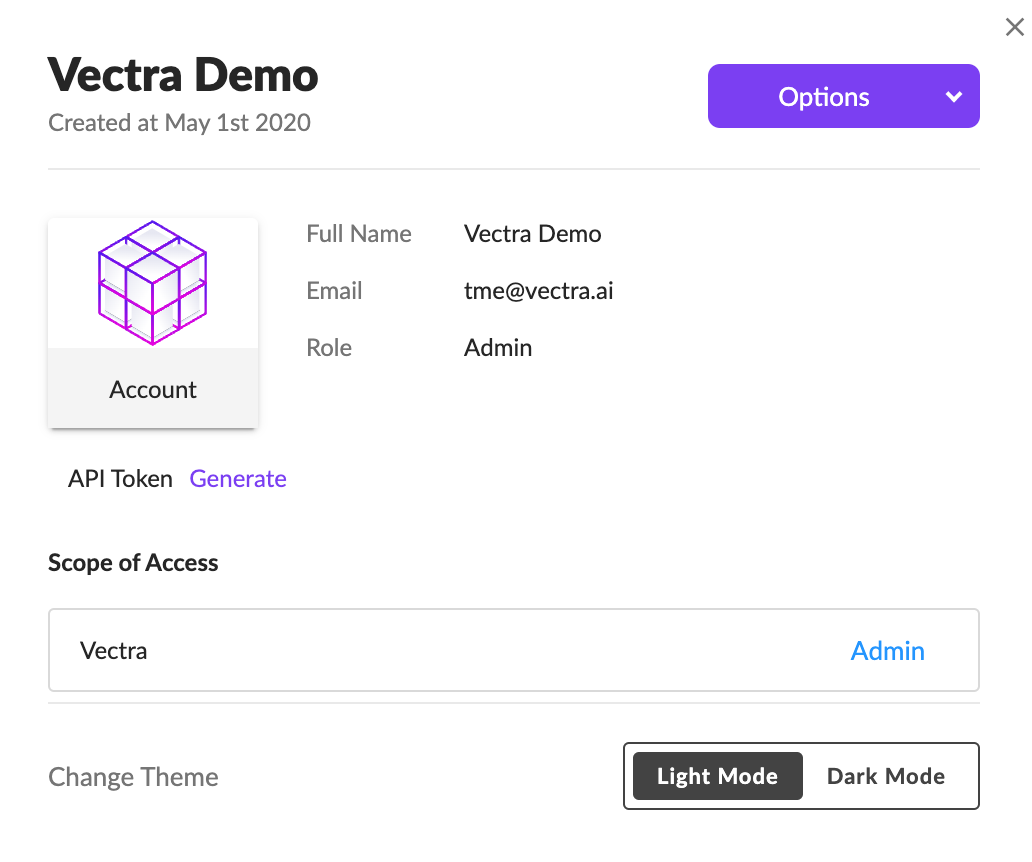The image size is (1032, 862).
Task: Open the Admin scope link for Vectra
Action: click(x=887, y=651)
